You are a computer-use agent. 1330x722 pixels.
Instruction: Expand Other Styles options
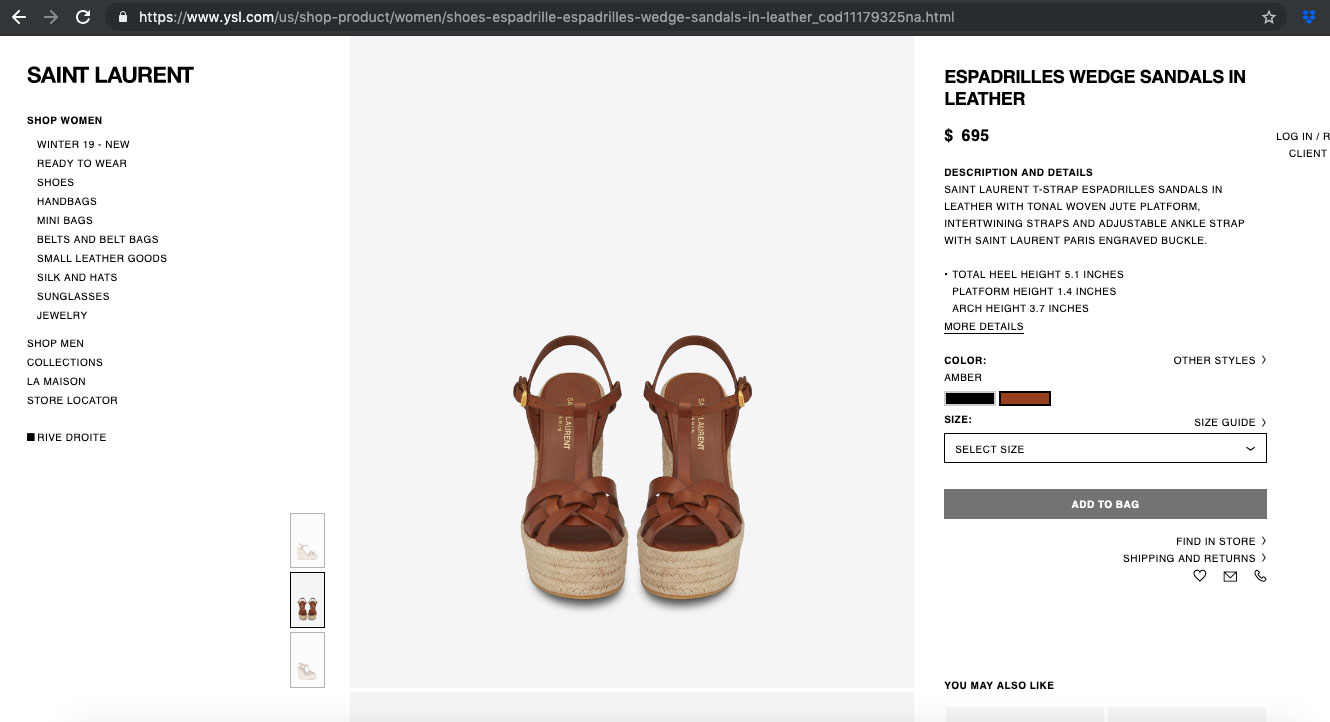pyautogui.click(x=1219, y=360)
